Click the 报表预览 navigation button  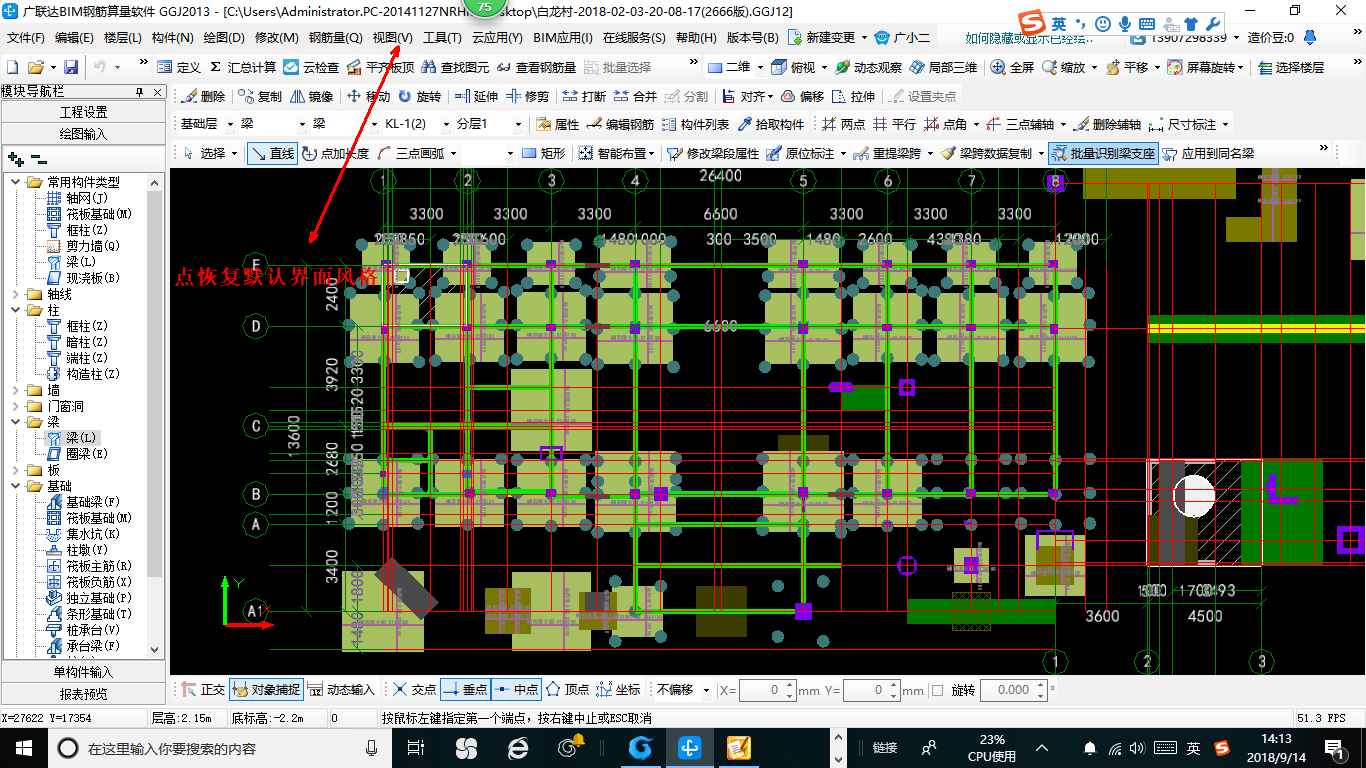(x=84, y=693)
